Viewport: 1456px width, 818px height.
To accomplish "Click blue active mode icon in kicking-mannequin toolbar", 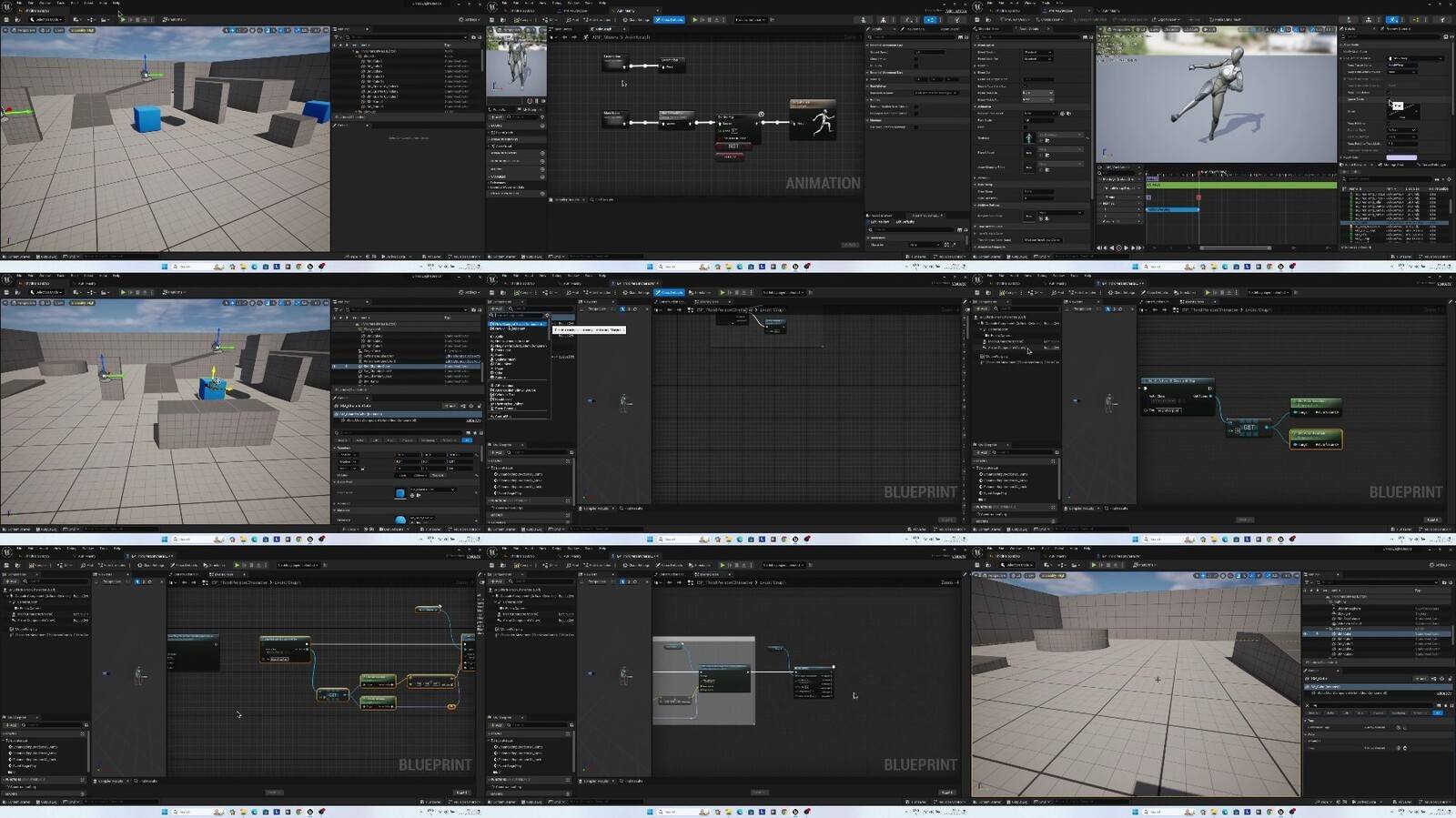I will coord(1392,19).
